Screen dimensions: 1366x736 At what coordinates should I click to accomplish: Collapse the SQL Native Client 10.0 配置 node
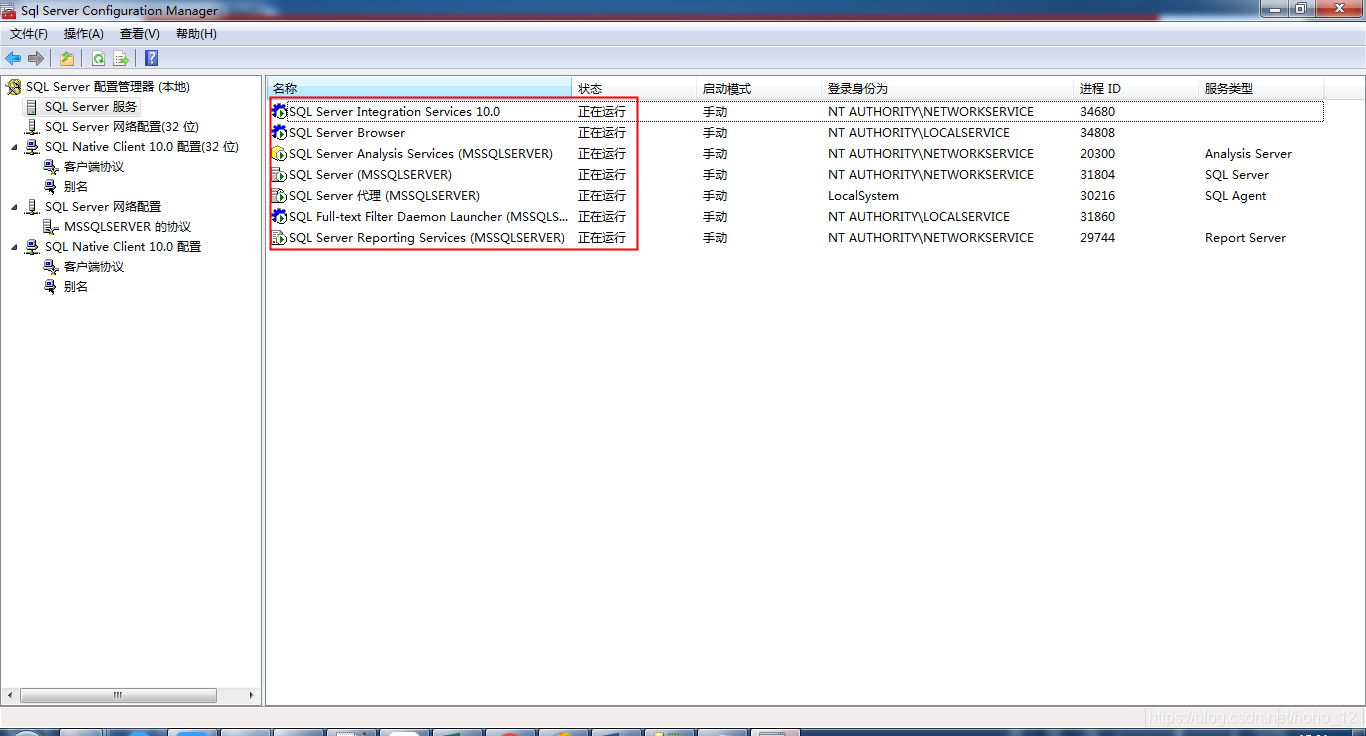[15, 247]
